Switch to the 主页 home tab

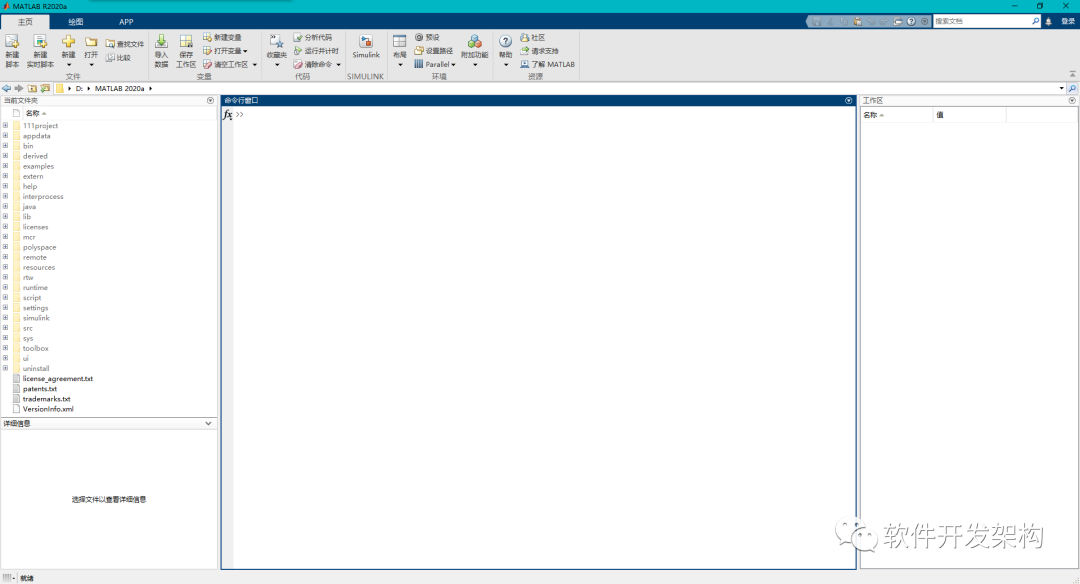pyautogui.click(x=25, y=22)
